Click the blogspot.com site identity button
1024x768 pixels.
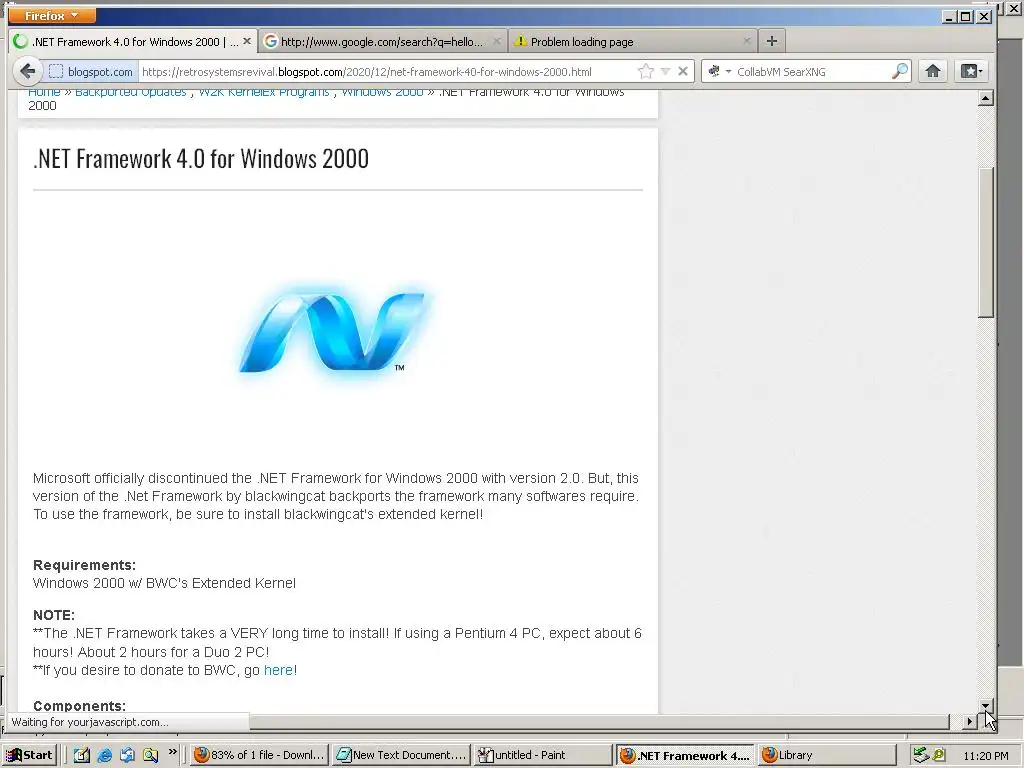point(91,72)
